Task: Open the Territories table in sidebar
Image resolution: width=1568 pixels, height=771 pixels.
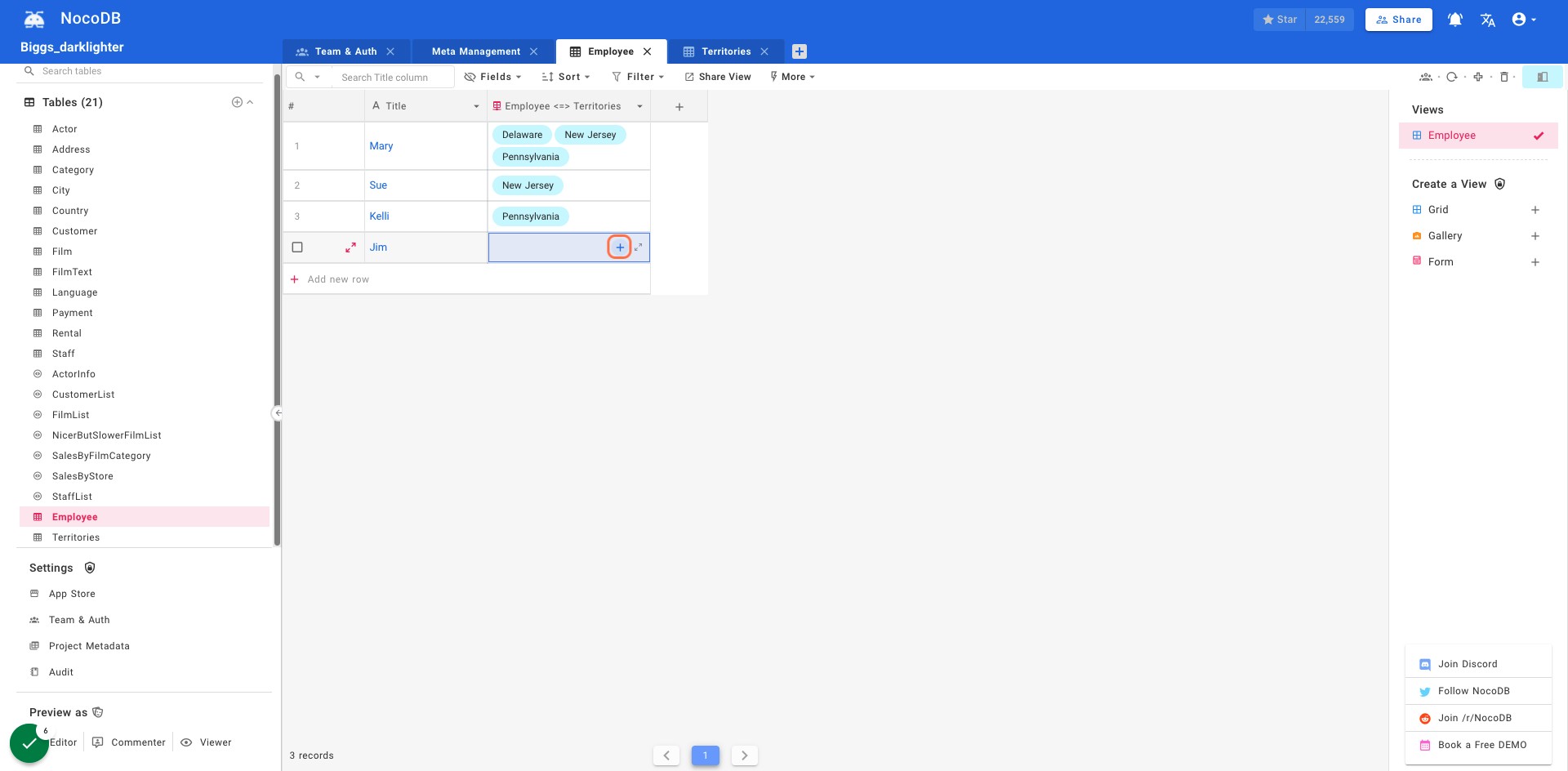Action: pos(76,537)
